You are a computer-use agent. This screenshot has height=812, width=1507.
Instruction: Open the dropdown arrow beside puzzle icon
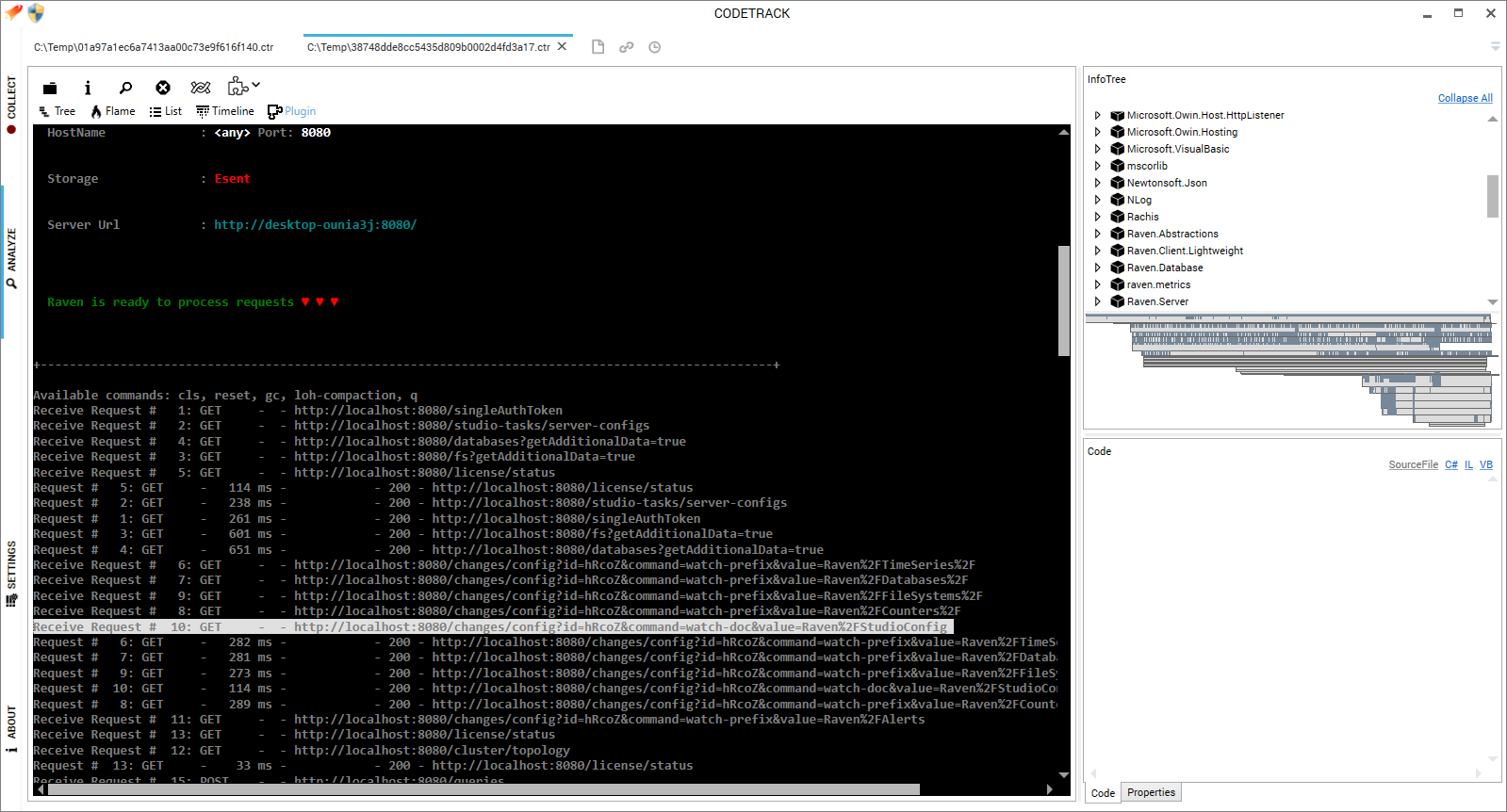(255, 85)
